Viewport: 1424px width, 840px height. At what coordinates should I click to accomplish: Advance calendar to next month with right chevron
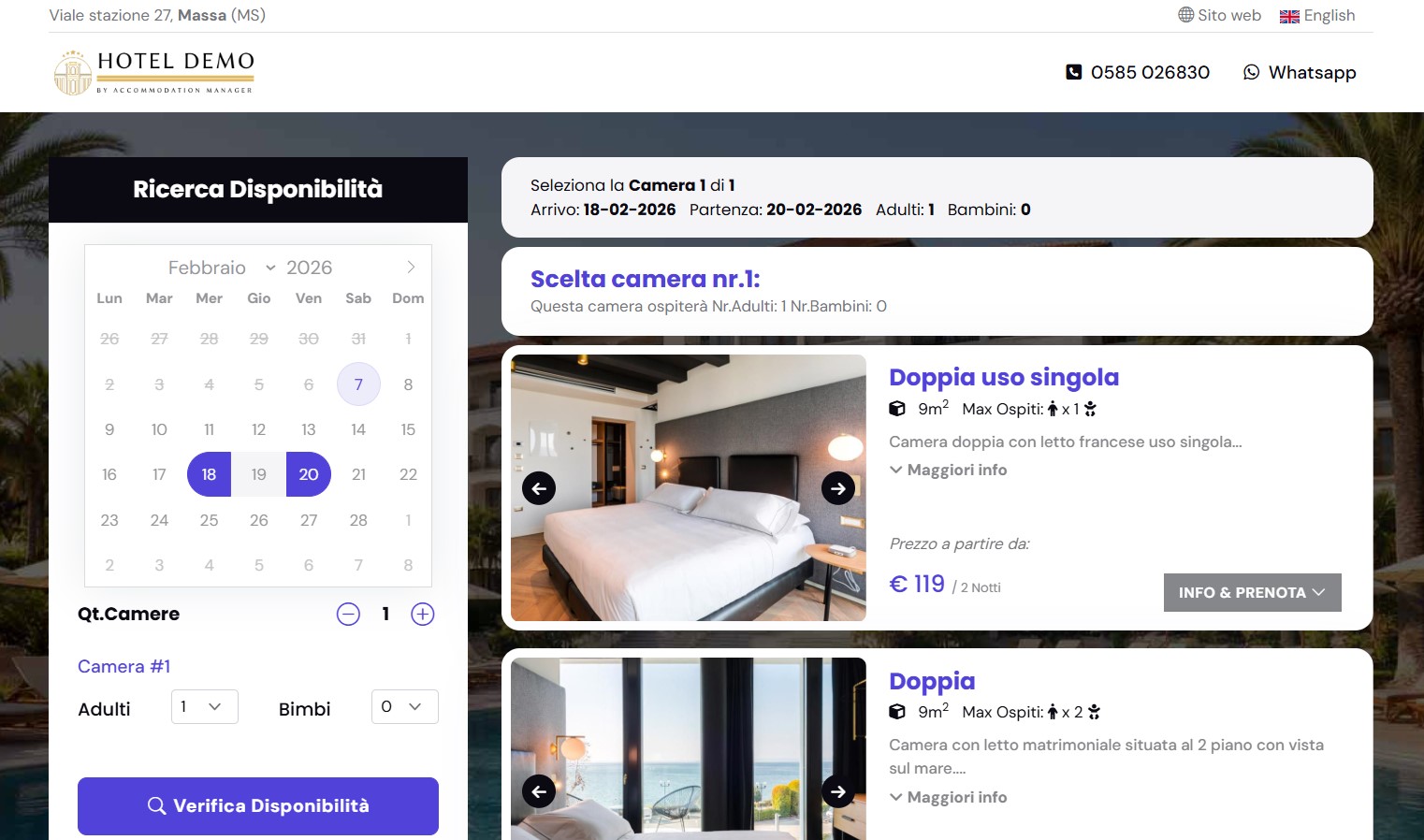(x=411, y=267)
